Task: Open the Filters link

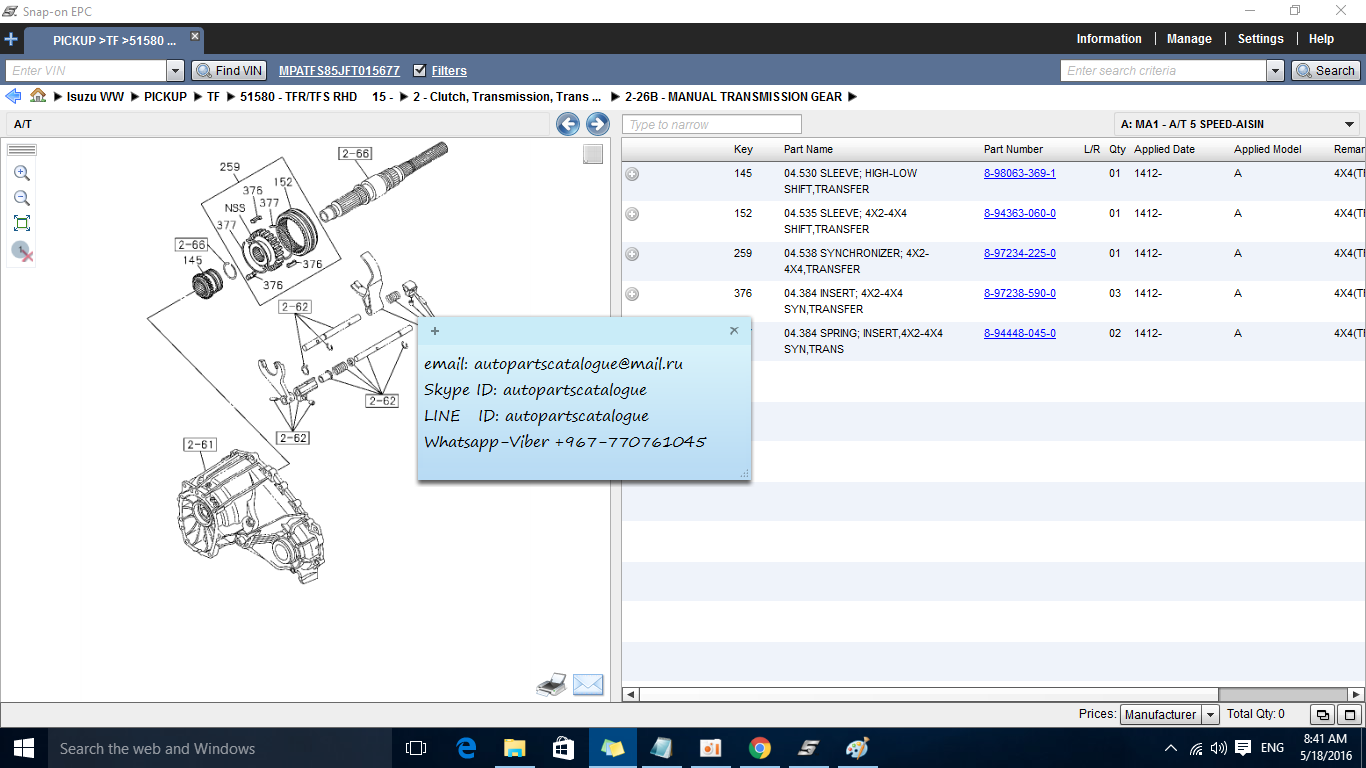Action: [x=449, y=71]
